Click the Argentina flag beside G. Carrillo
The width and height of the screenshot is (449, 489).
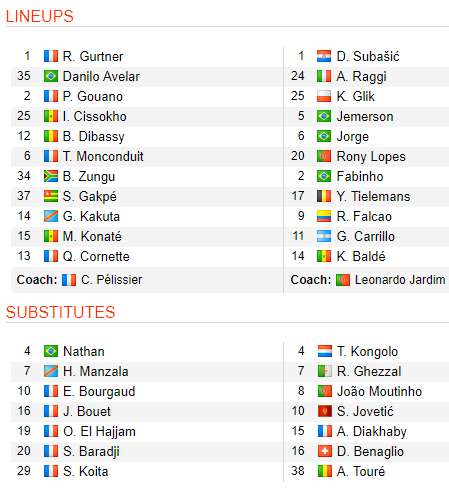pos(324,236)
